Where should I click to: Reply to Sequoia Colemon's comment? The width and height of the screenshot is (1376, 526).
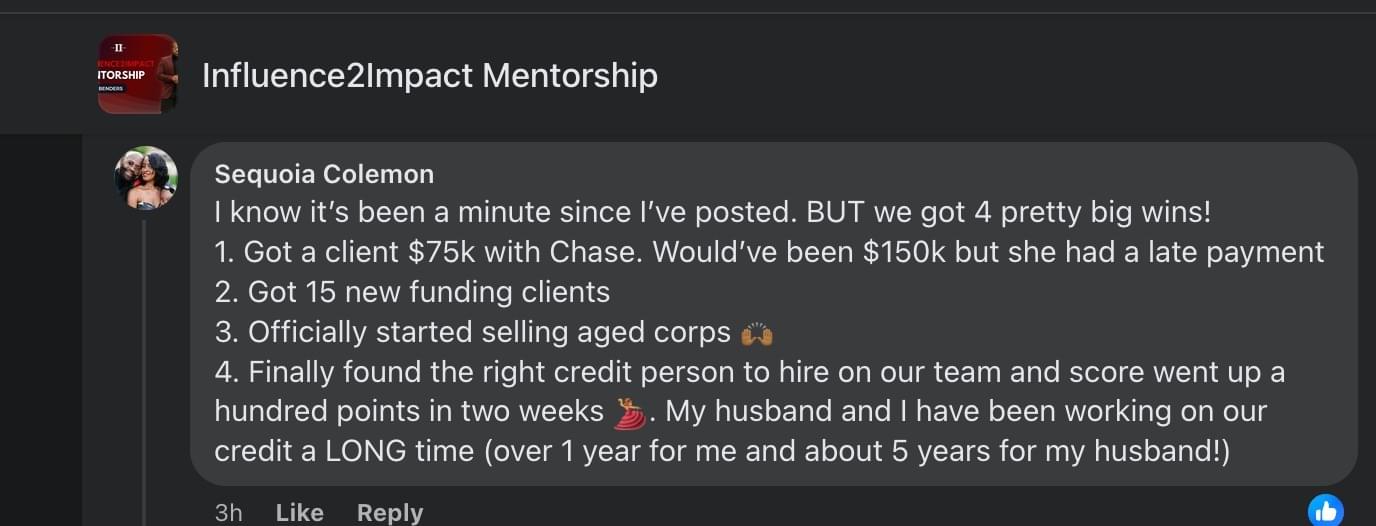[x=389, y=512]
